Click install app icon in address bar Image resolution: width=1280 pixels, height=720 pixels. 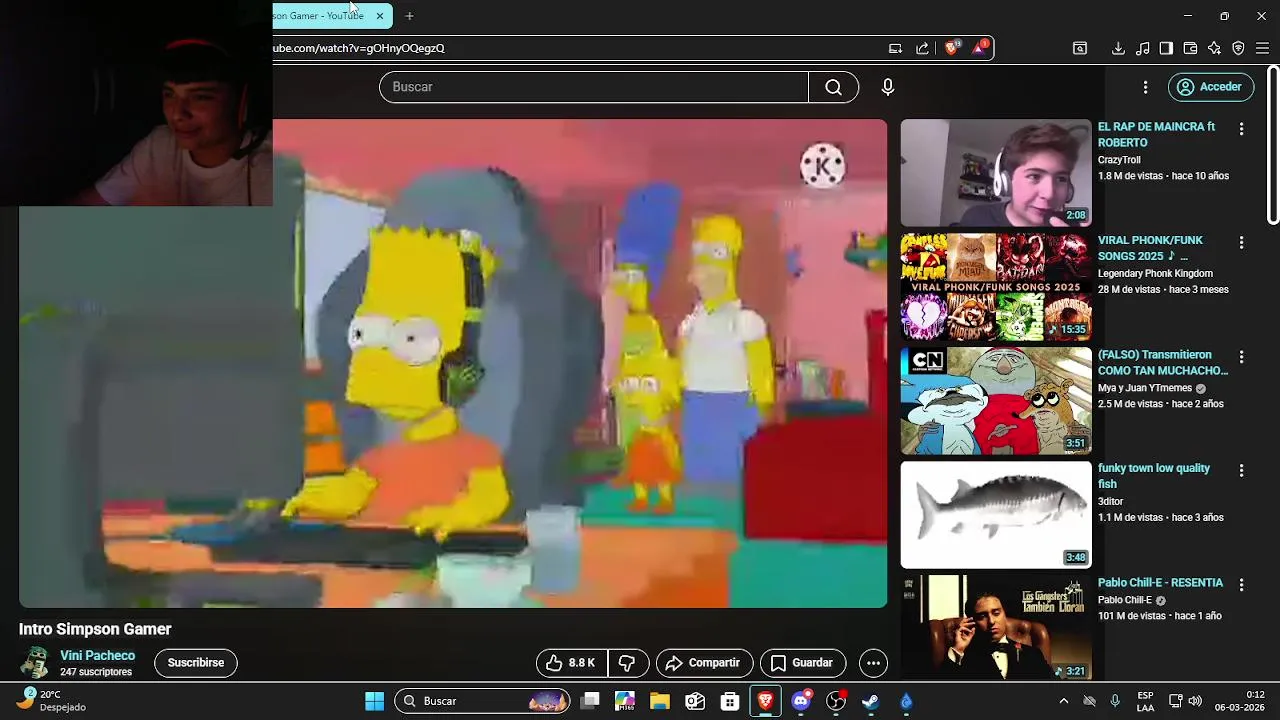[895, 48]
